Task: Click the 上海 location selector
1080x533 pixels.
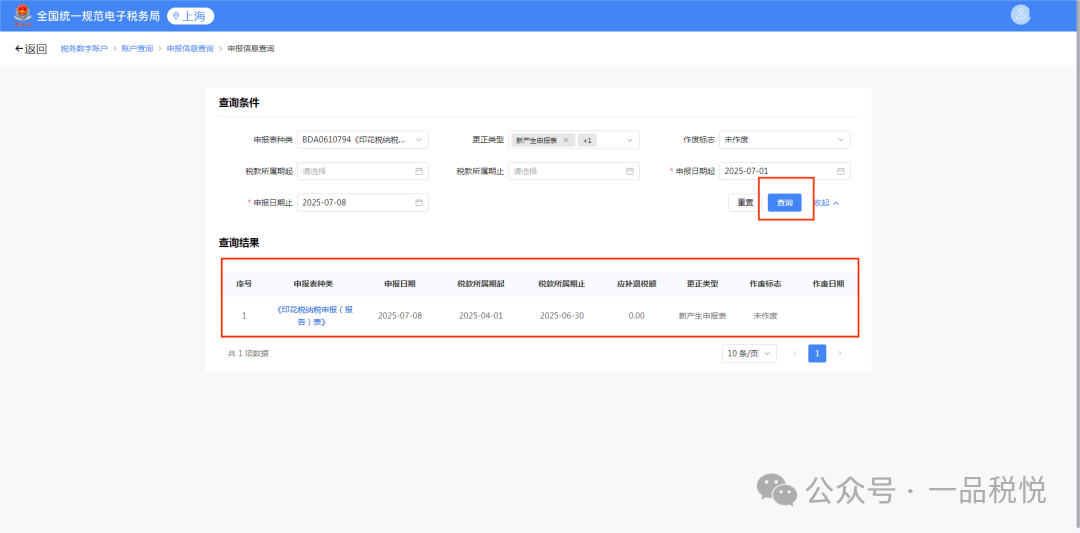Action: 190,16
